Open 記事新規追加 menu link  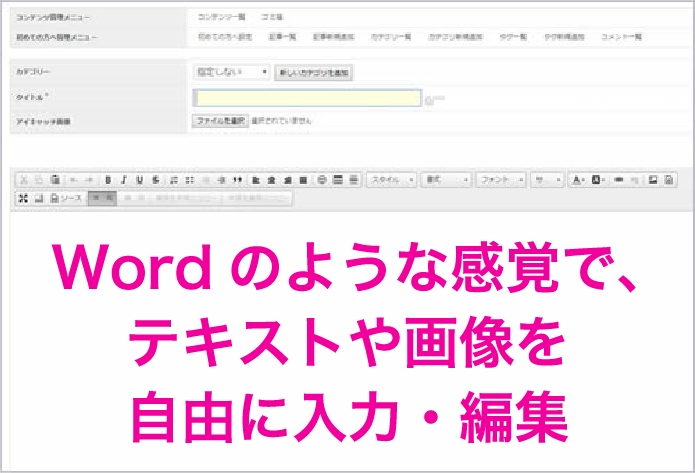coord(333,37)
